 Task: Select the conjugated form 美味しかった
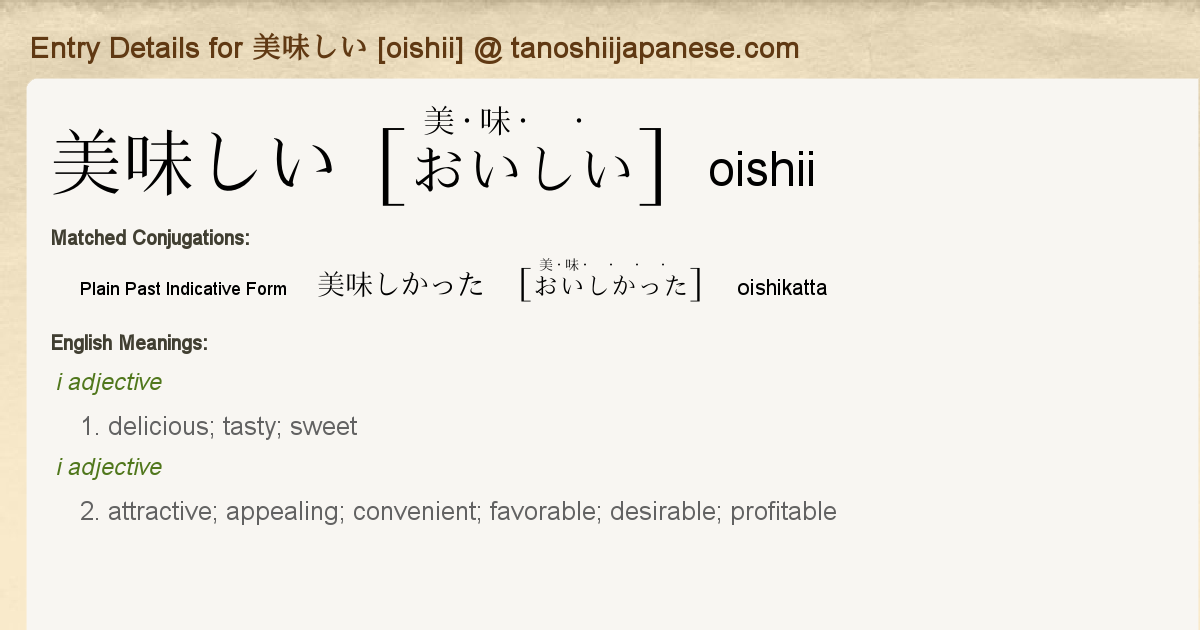pyautogui.click(x=400, y=286)
